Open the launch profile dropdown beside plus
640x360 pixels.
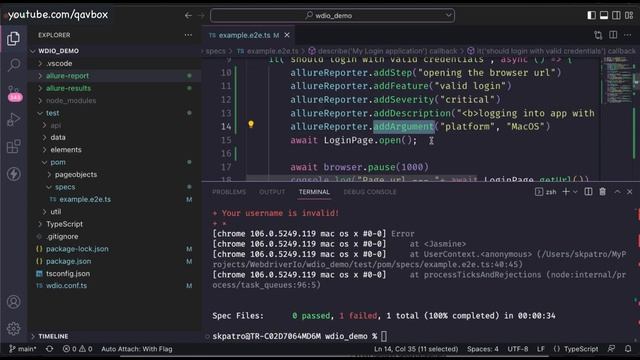(x=575, y=192)
